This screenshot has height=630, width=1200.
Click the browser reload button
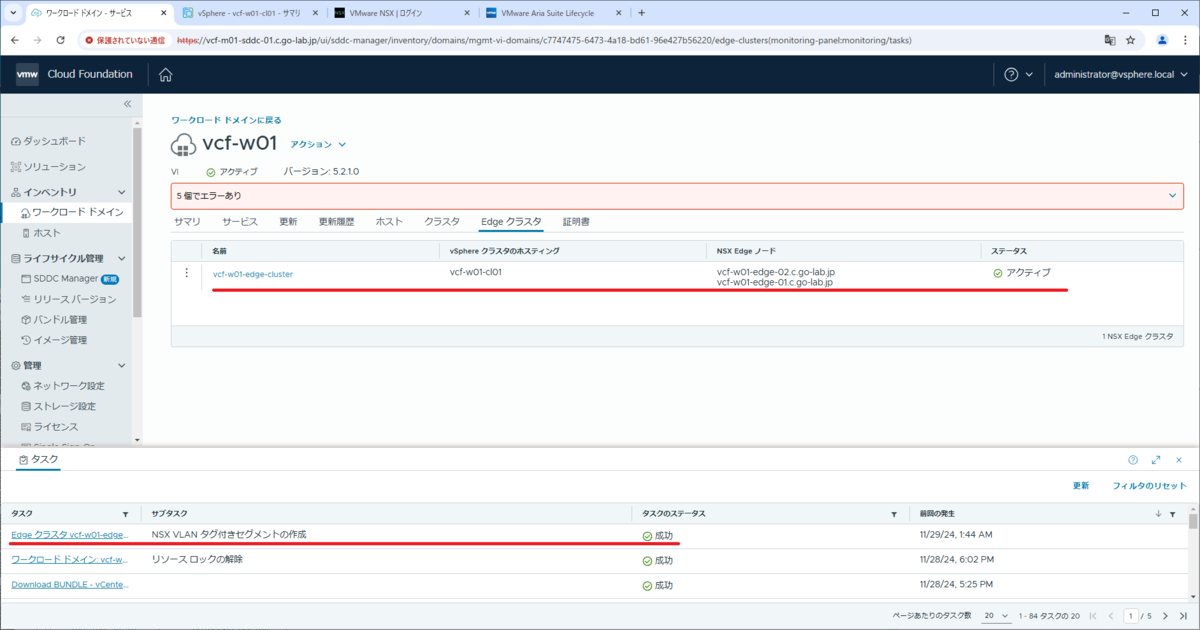[x=61, y=40]
